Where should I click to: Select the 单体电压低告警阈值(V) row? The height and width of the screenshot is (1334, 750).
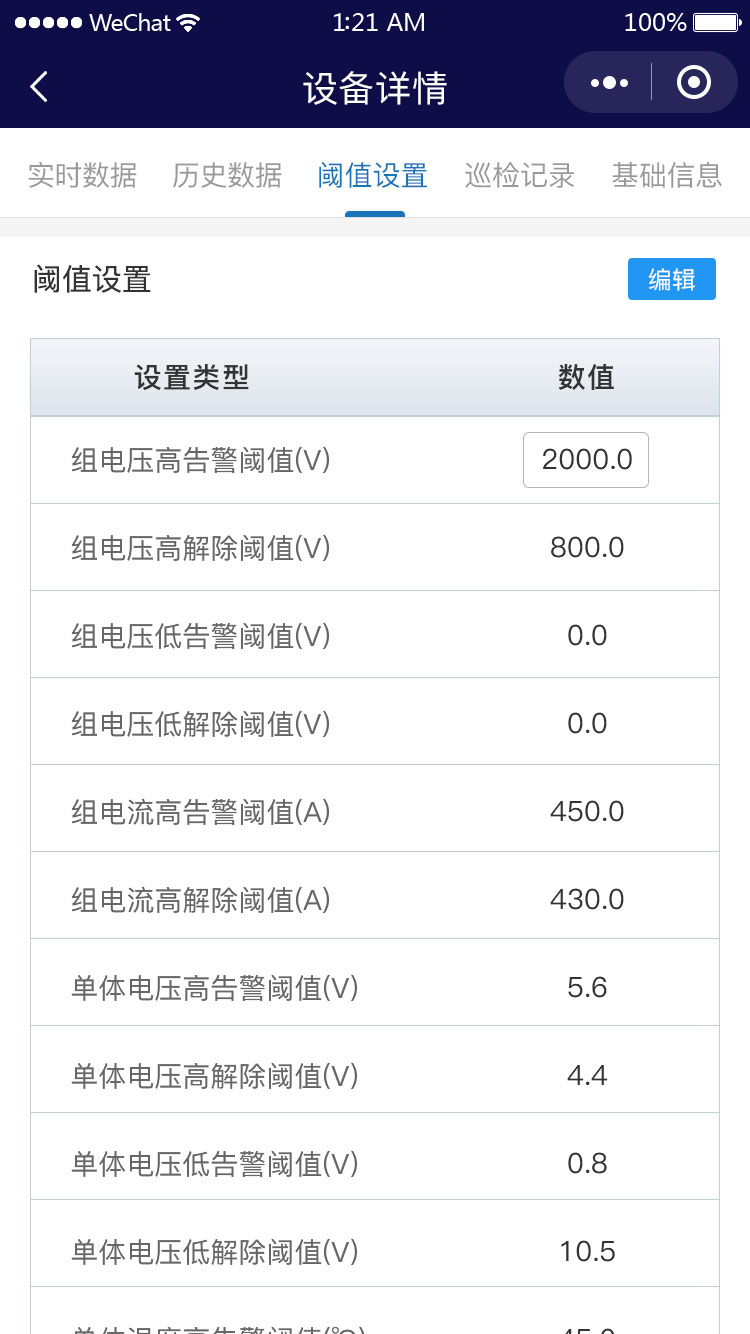coord(214,1164)
